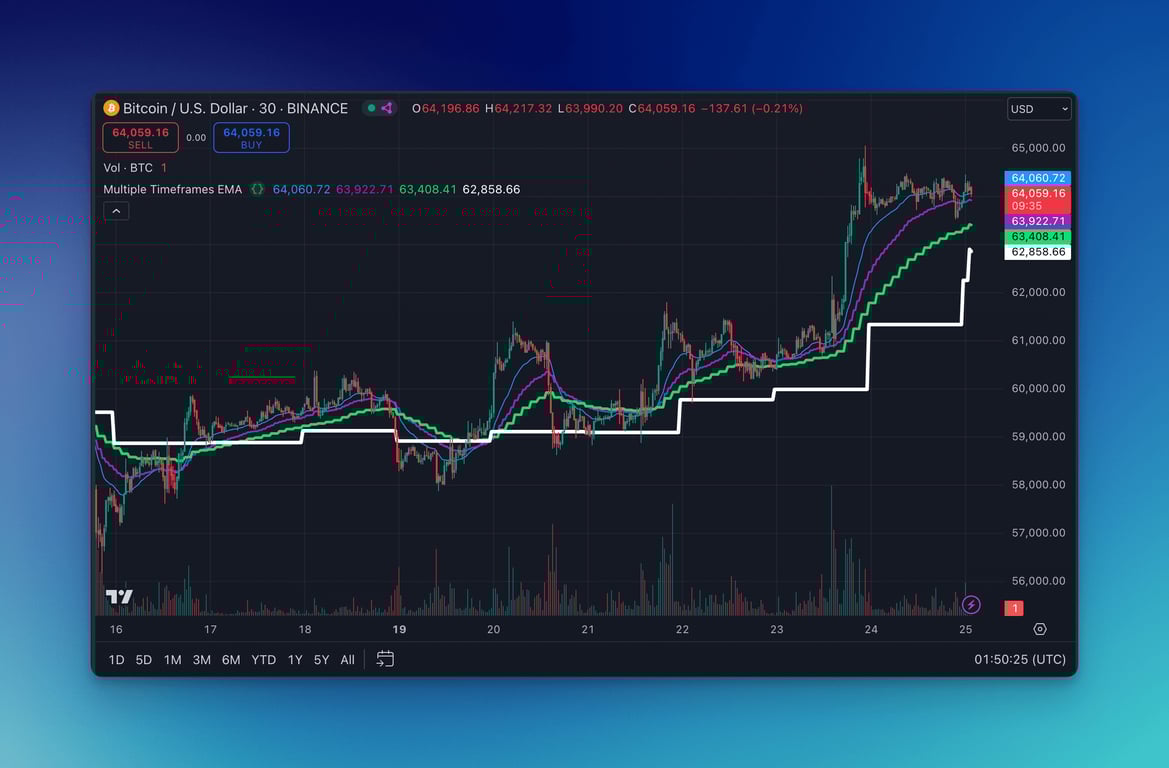Click the purple lightning bolt icon
The height and width of the screenshot is (768, 1169).
[970, 605]
